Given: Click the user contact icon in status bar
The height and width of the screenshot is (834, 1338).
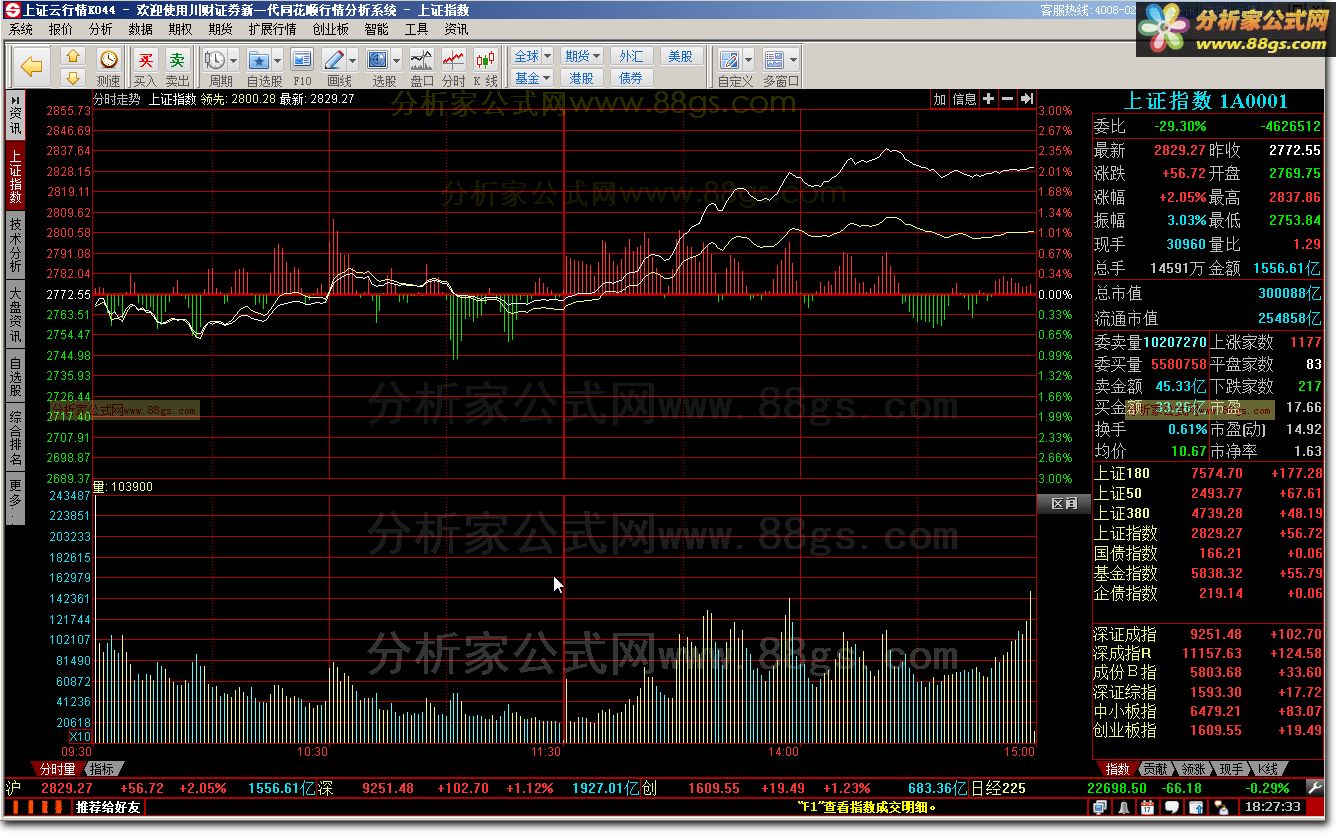Looking at the screenshot, I should [x=1222, y=807].
